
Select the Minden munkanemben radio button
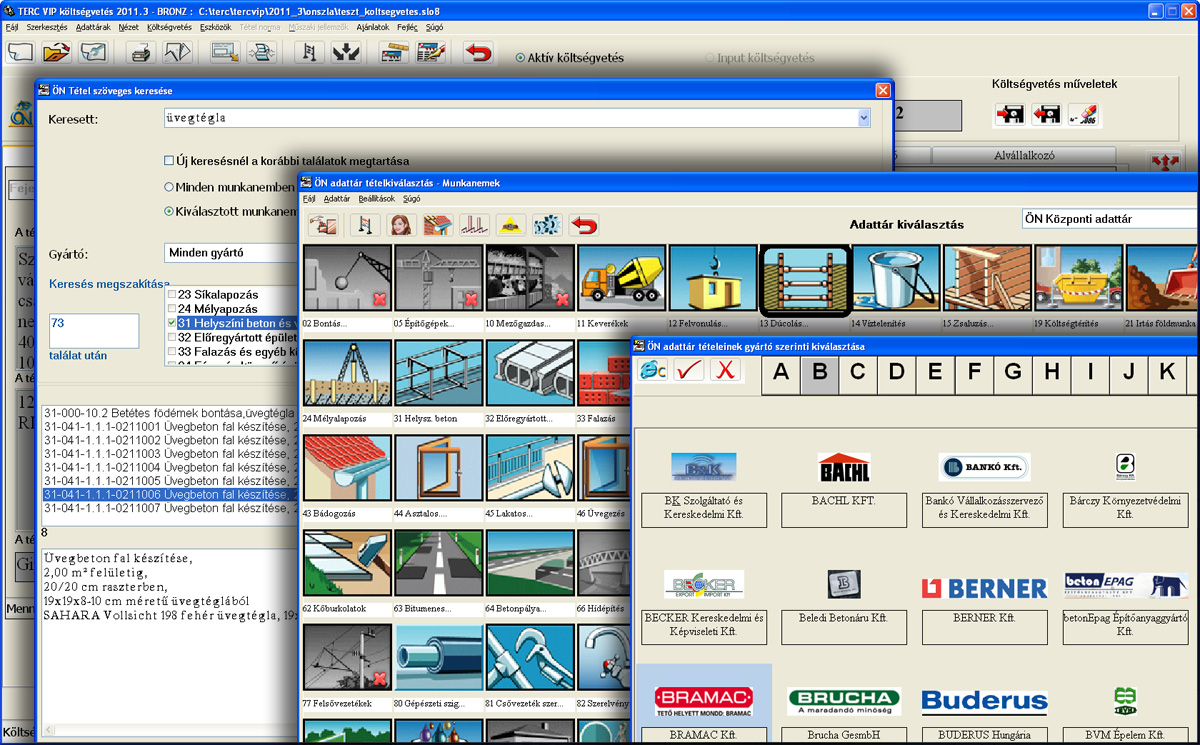click(169, 187)
